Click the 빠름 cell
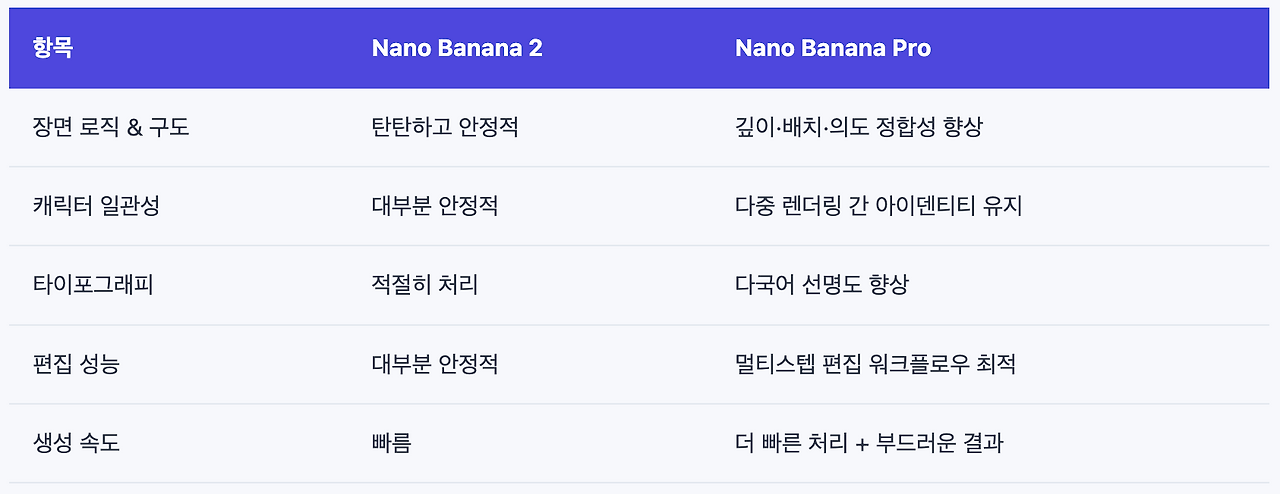 pos(391,443)
